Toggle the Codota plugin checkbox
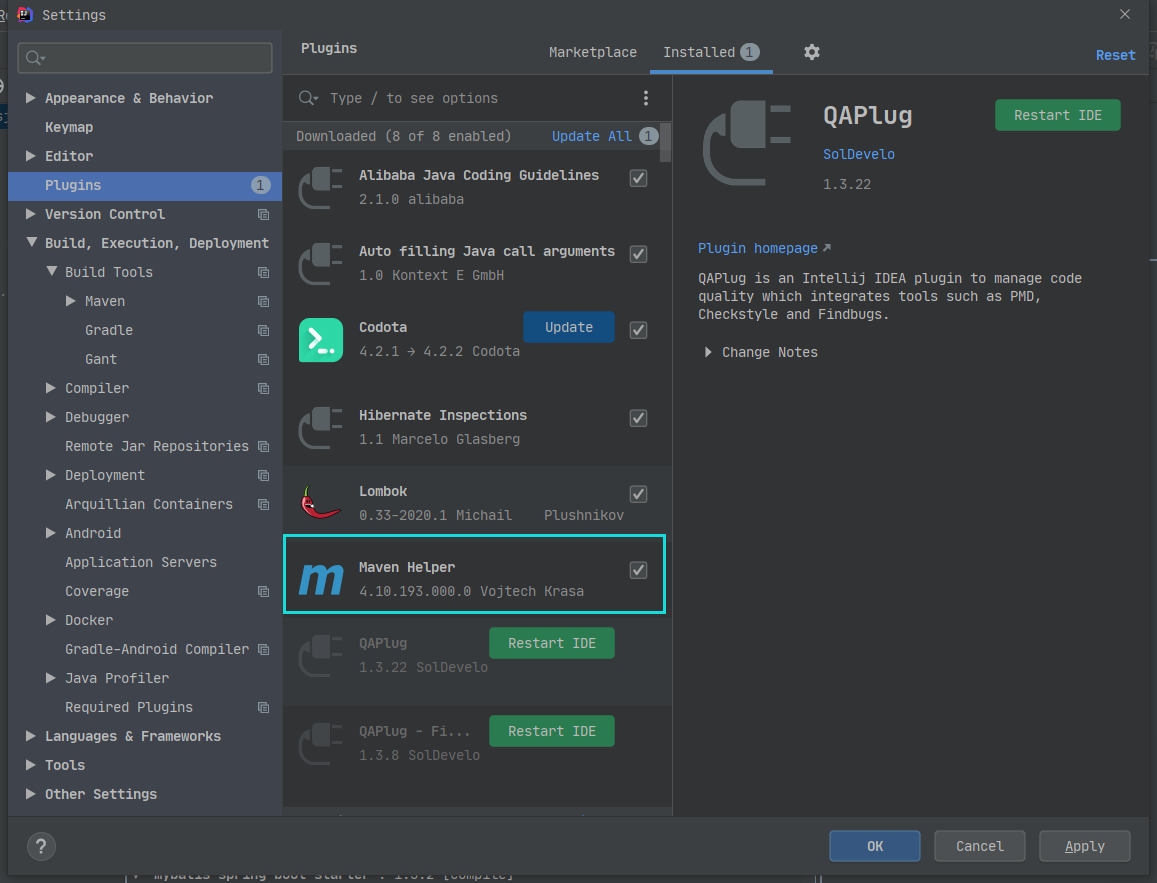The width and height of the screenshot is (1157, 883). click(x=638, y=330)
